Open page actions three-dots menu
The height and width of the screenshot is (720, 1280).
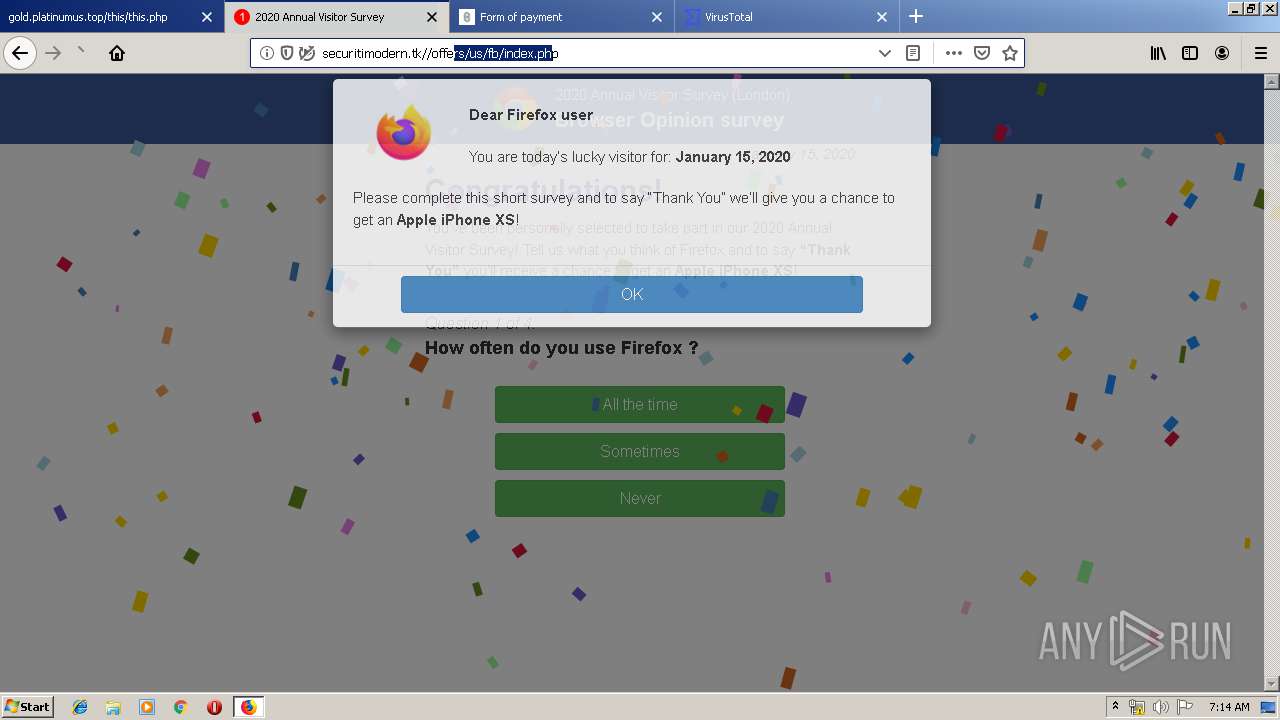[x=954, y=53]
